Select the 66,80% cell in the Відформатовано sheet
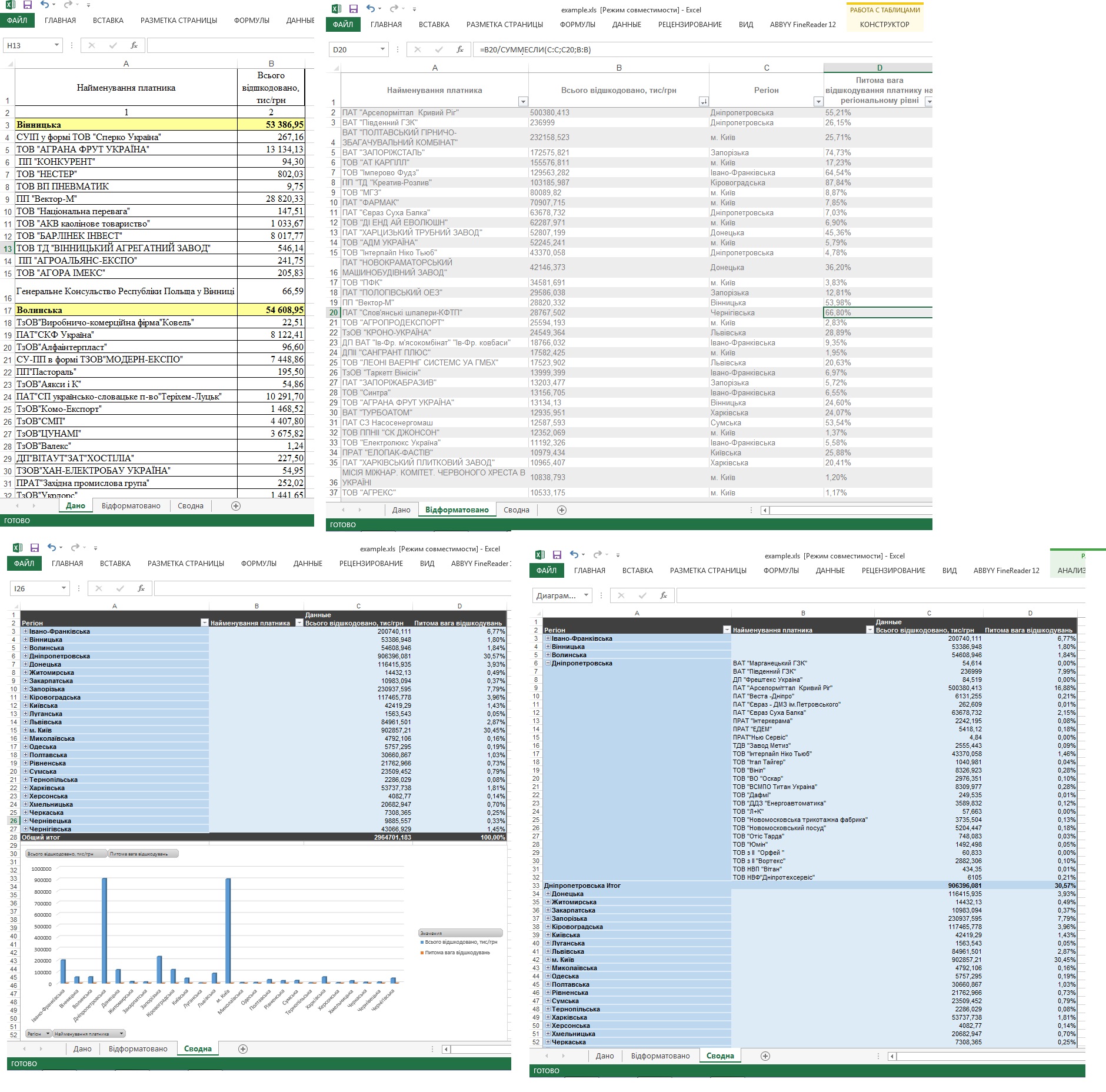The width and height of the screenshot is (1106, 1092). (x=878, y=313)
